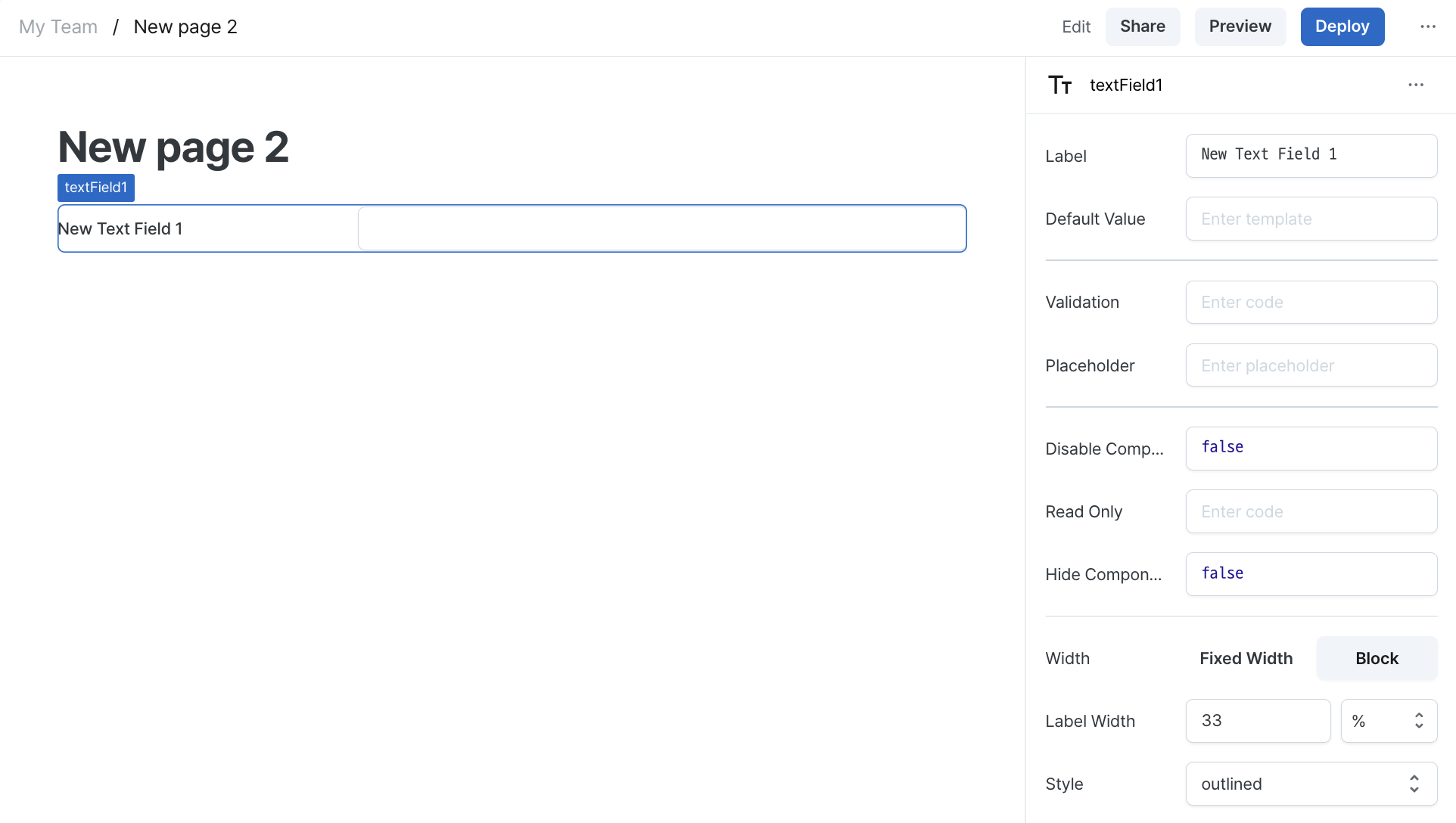Edit the Disable Component false value

click(1311, 449)
